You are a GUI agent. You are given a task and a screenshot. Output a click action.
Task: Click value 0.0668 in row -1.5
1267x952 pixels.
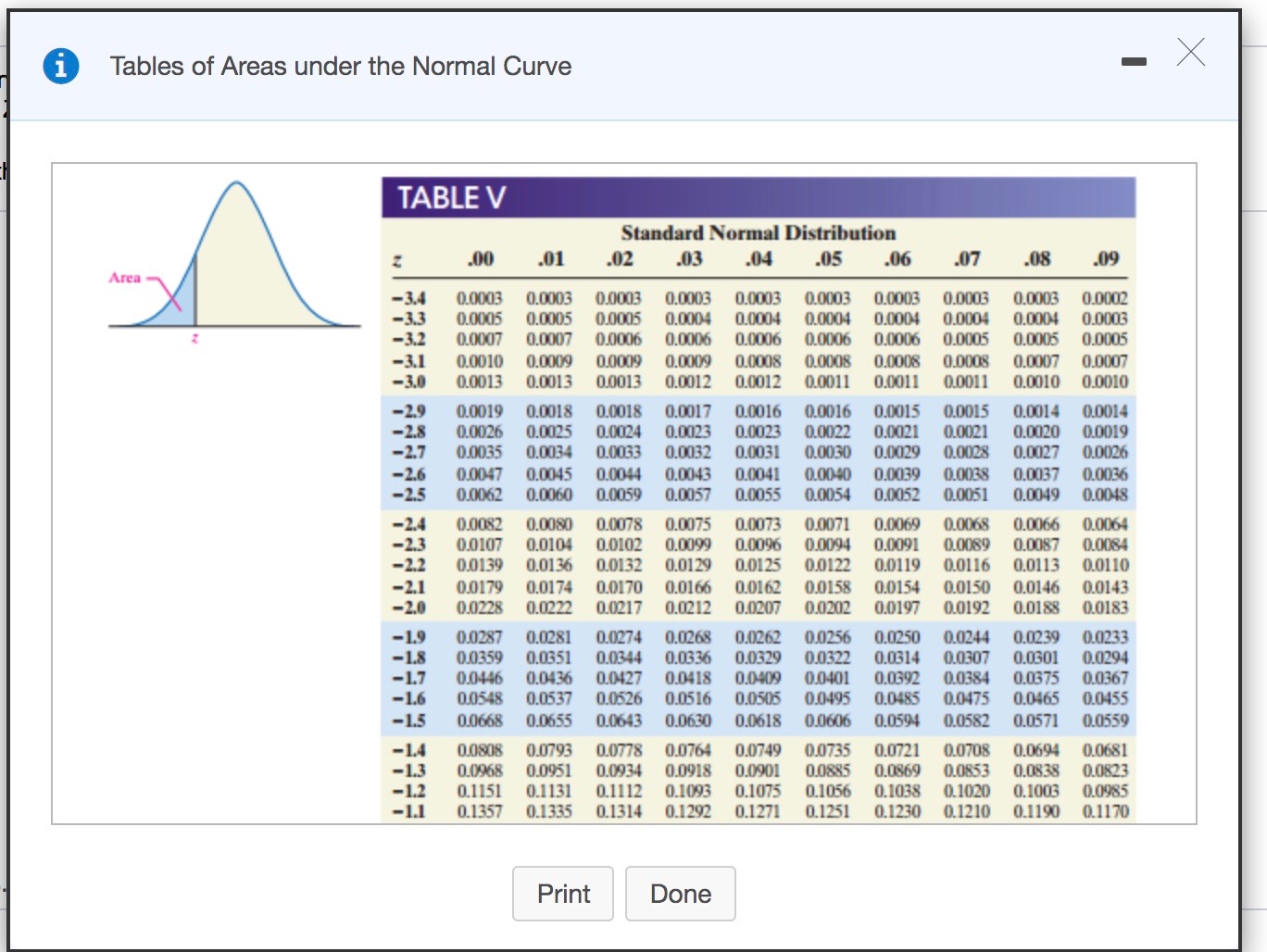(x=480, y=720)
